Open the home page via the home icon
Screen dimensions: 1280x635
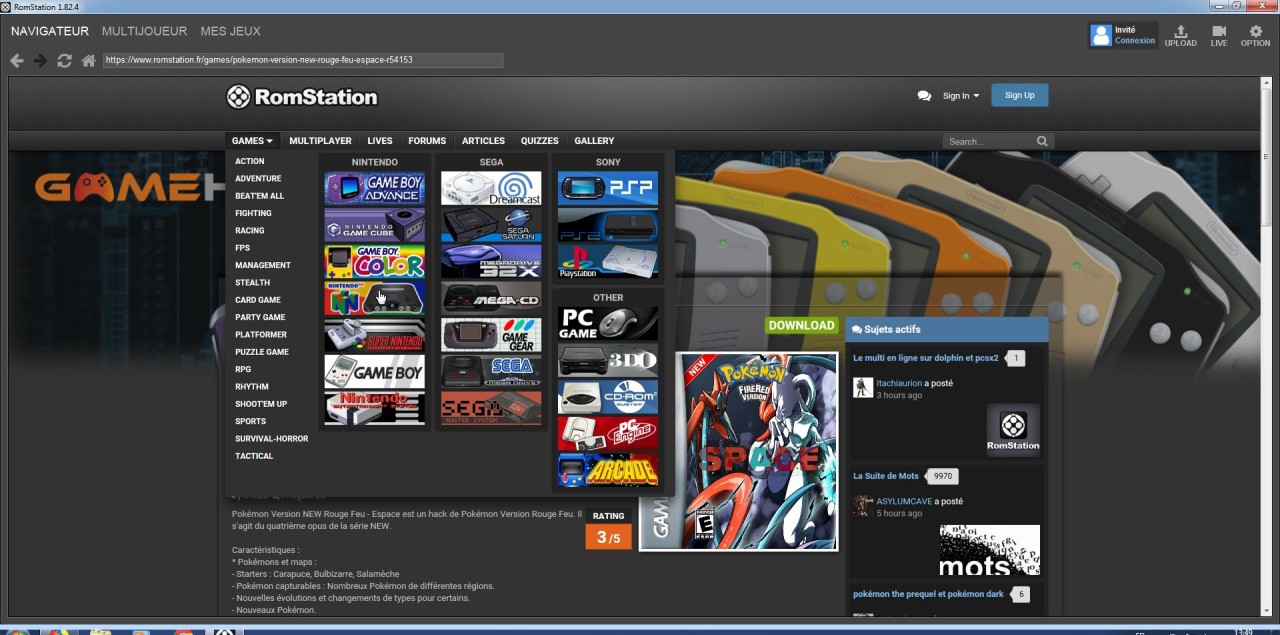point(88,60)
